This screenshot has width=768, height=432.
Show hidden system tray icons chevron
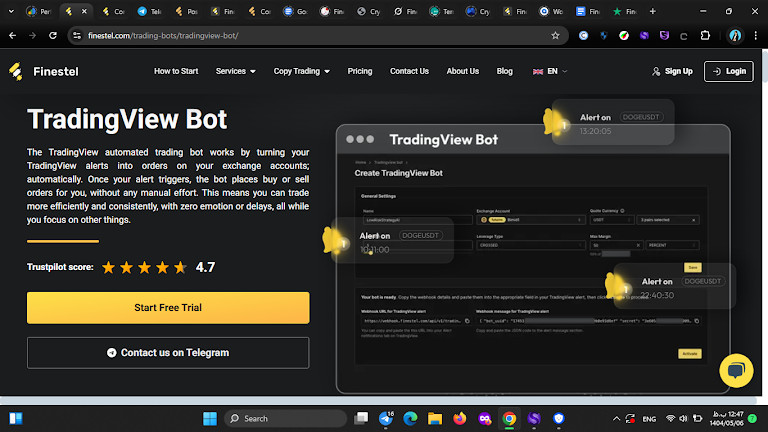616,419
